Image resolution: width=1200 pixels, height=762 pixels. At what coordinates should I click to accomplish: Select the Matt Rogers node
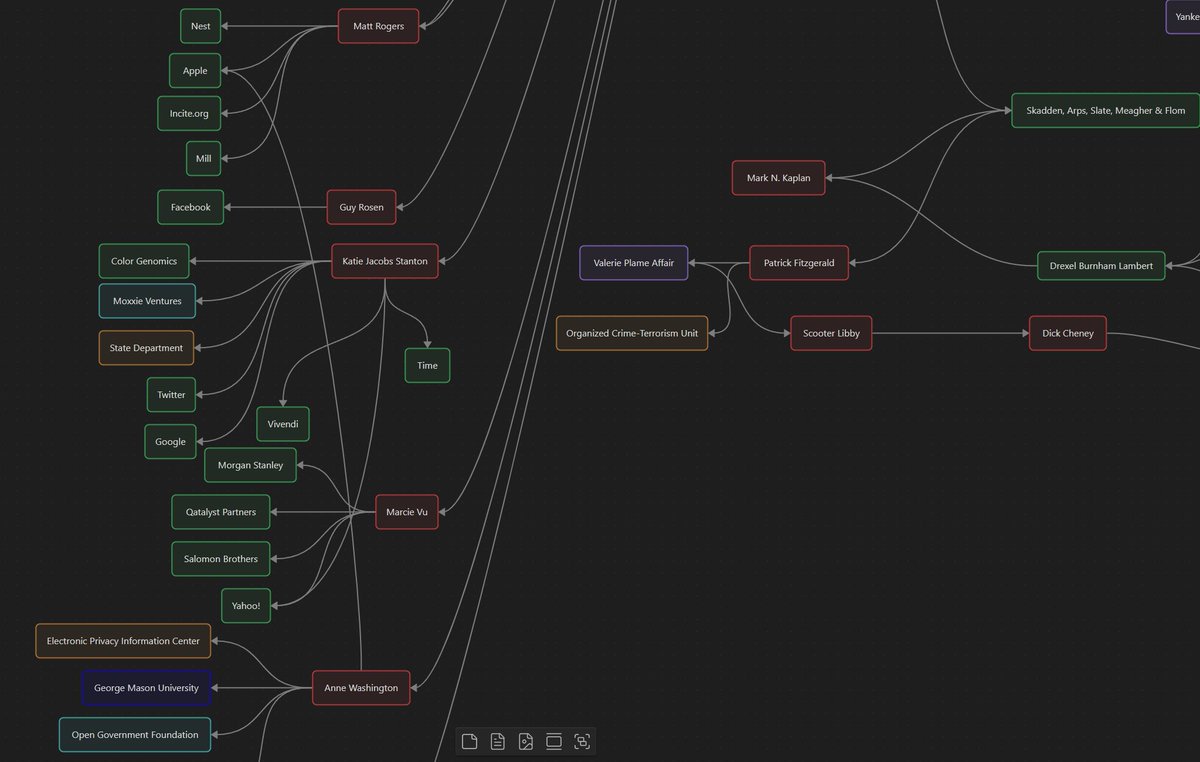point(378,26)
